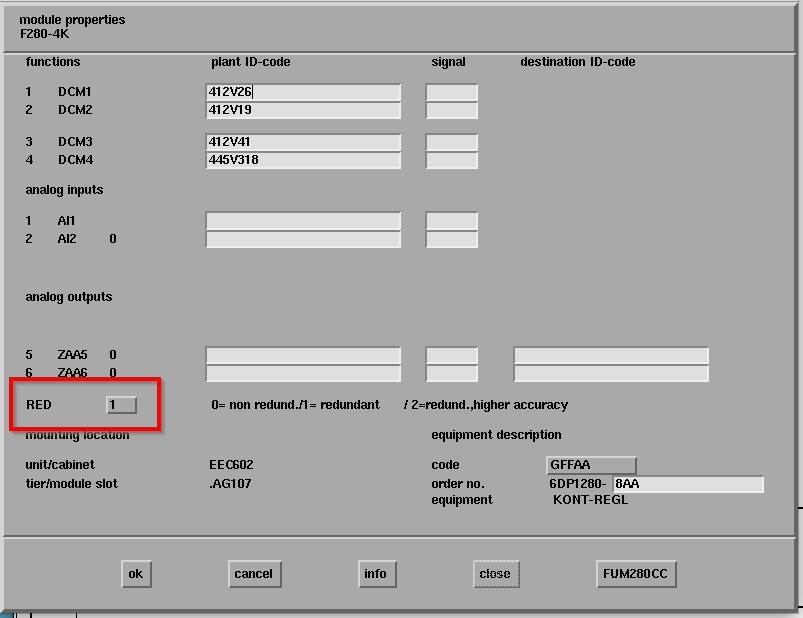Focus the AI2 plant ID-code field
Viewport: 803px width, 618px height.
click(303, 239)
